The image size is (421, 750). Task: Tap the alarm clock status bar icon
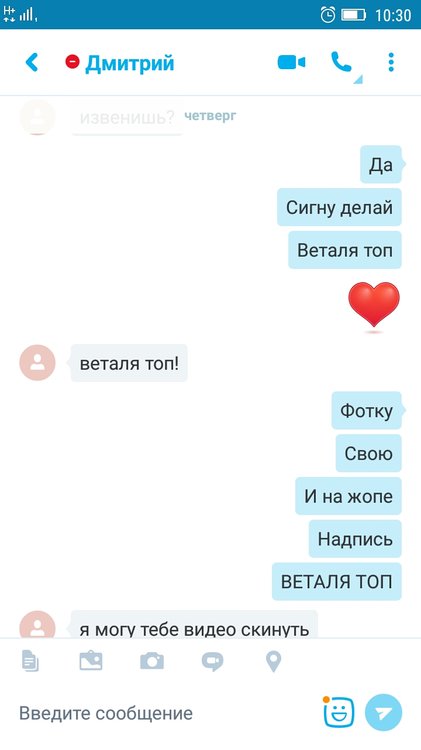(x=328, y=14)
